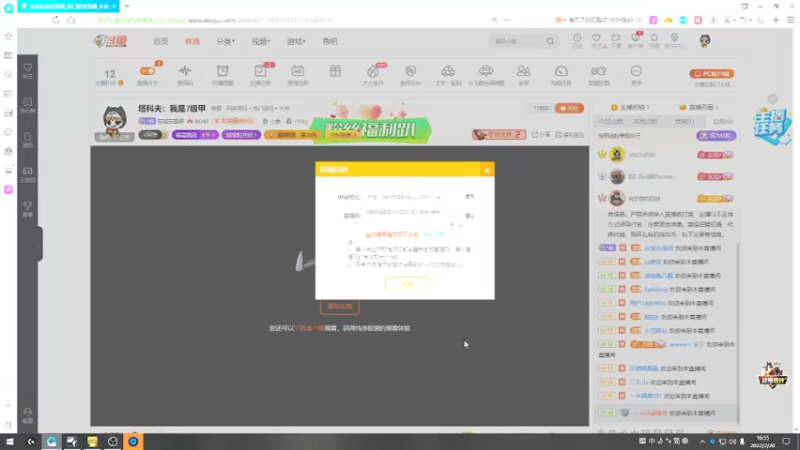The image size is (800, 450).
Task: Click the confirm button in dialog
Action: tap(407, 284)
